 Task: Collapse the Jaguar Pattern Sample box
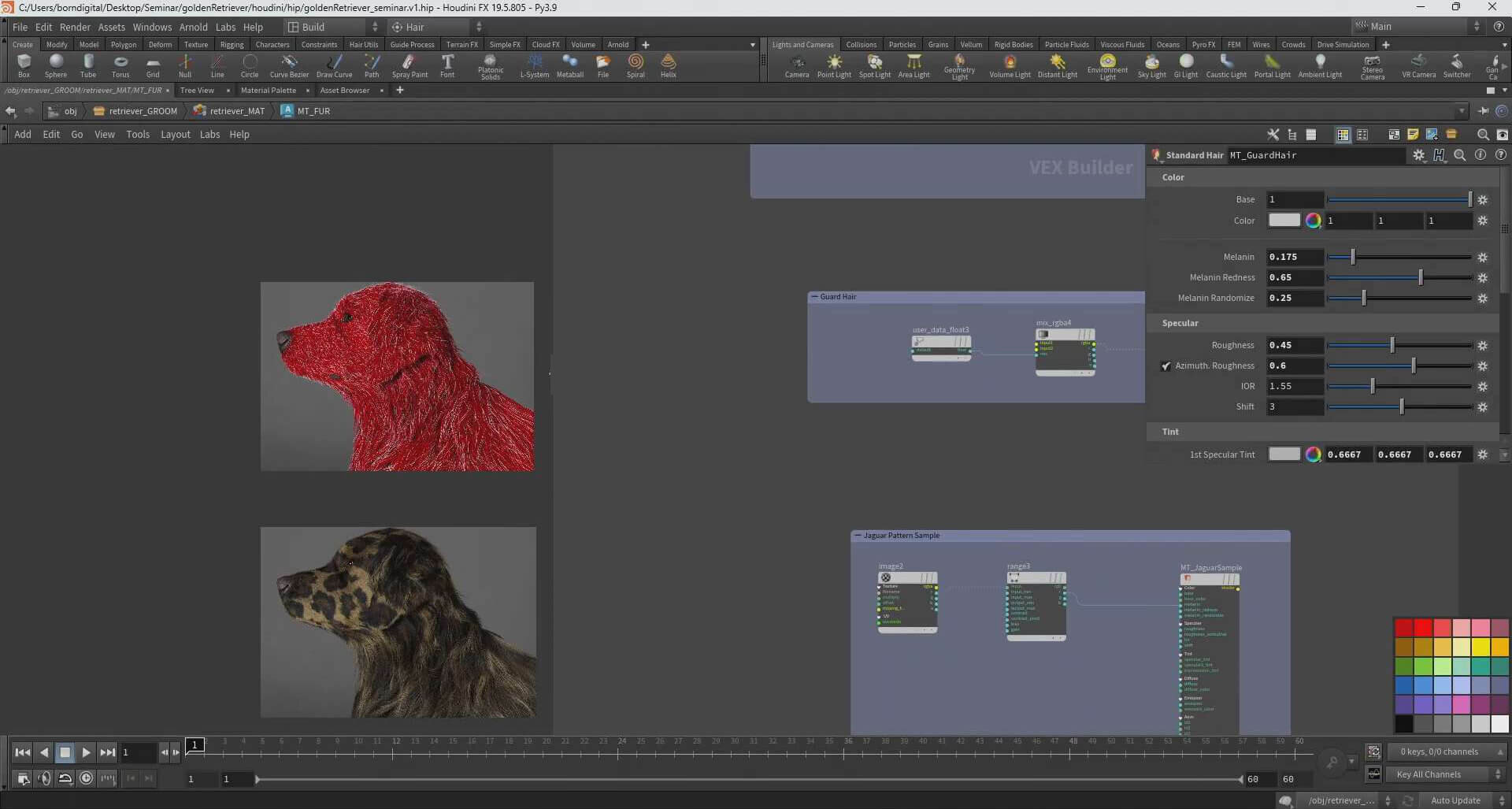click(858, 536)
